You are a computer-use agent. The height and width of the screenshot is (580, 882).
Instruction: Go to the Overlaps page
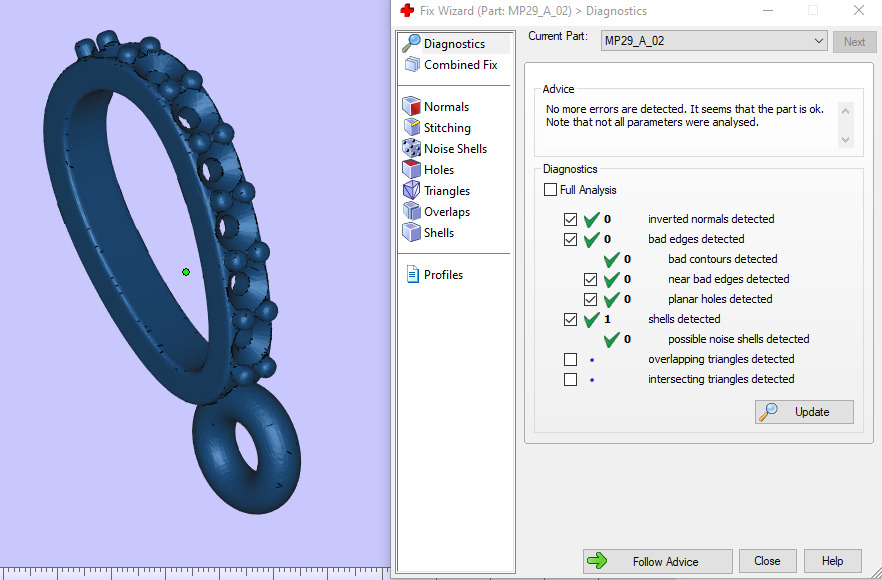pos(447,212)
